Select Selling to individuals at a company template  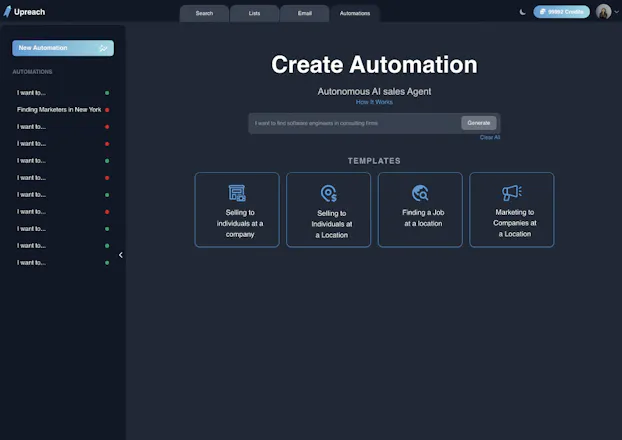[x=237, y=210]
